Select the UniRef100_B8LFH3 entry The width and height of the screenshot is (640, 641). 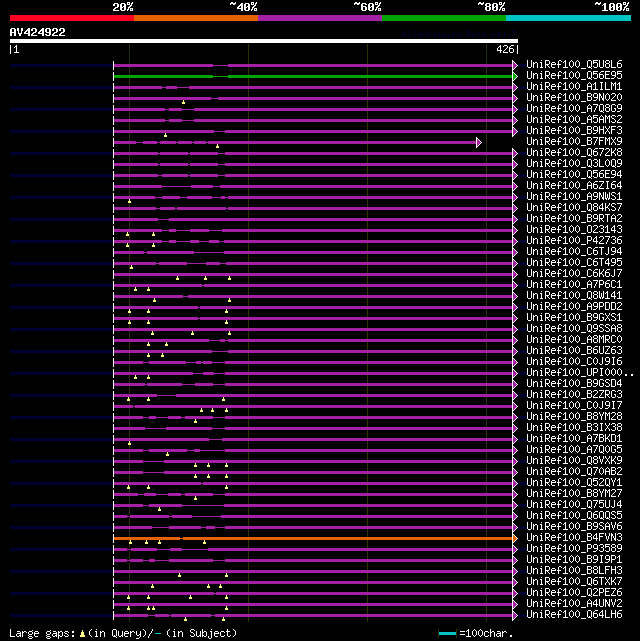(x=574, y=571)
